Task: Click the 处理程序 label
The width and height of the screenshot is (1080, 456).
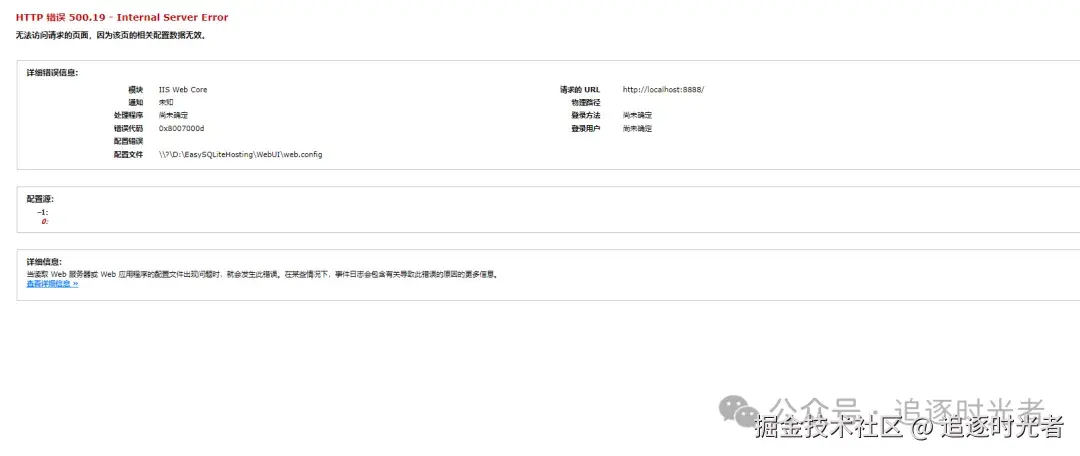Action: point(129,115)
